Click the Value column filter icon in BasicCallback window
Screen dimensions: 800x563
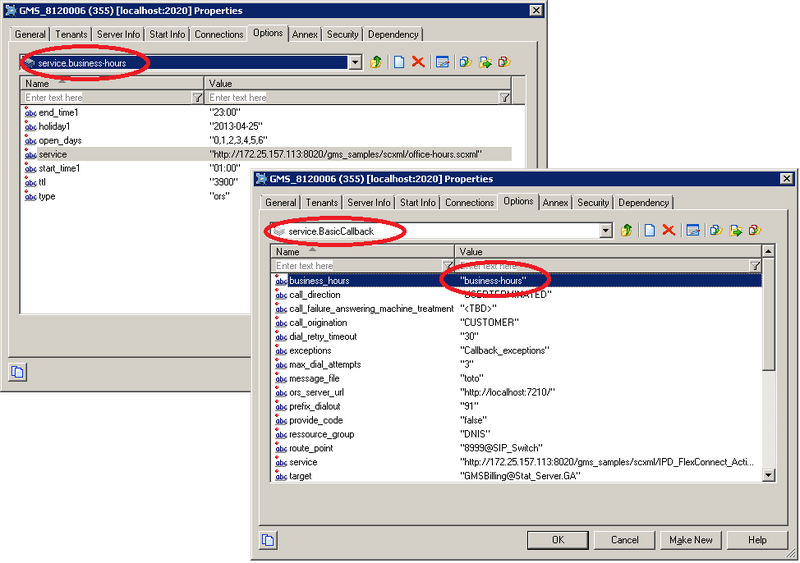click(x=755, y=266)
